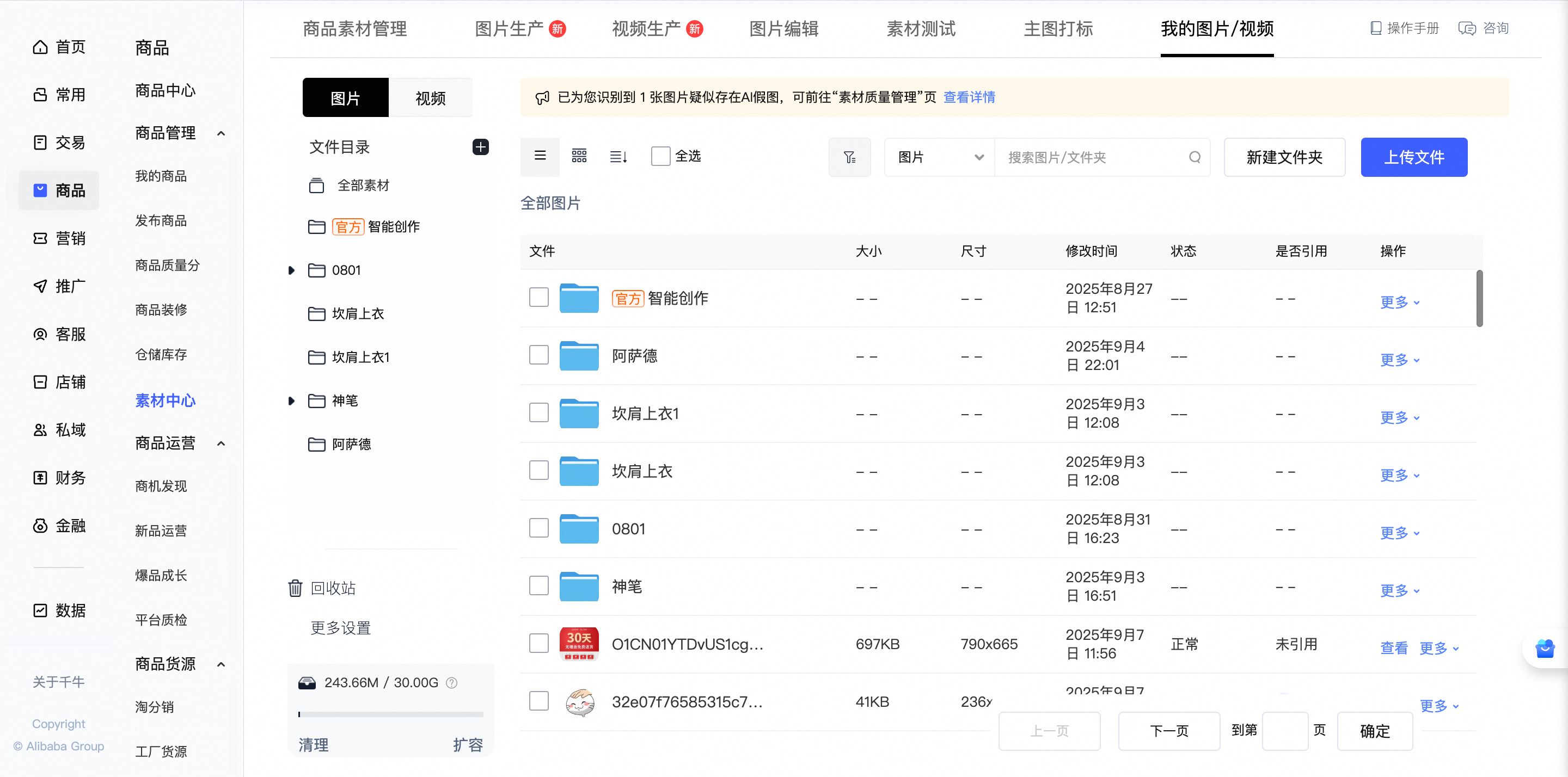Collapse the 商品货源 menu section
Screen dimensions: 1568x777
(221, 664)
